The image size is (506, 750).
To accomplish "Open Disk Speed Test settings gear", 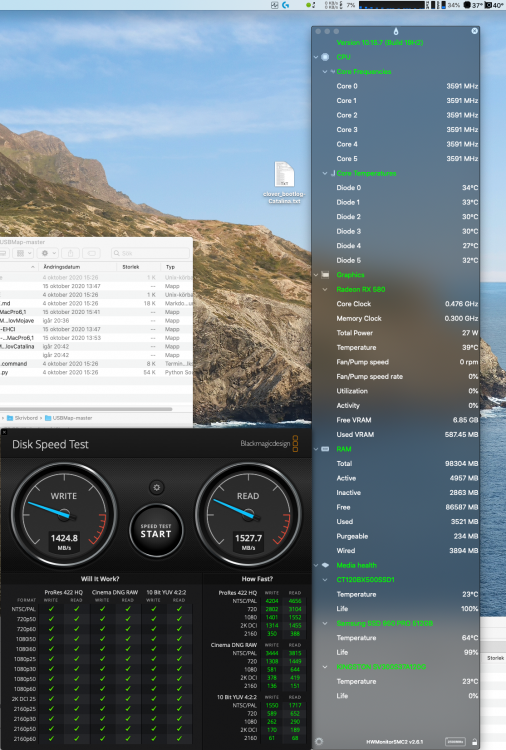I will coord(156,487).
